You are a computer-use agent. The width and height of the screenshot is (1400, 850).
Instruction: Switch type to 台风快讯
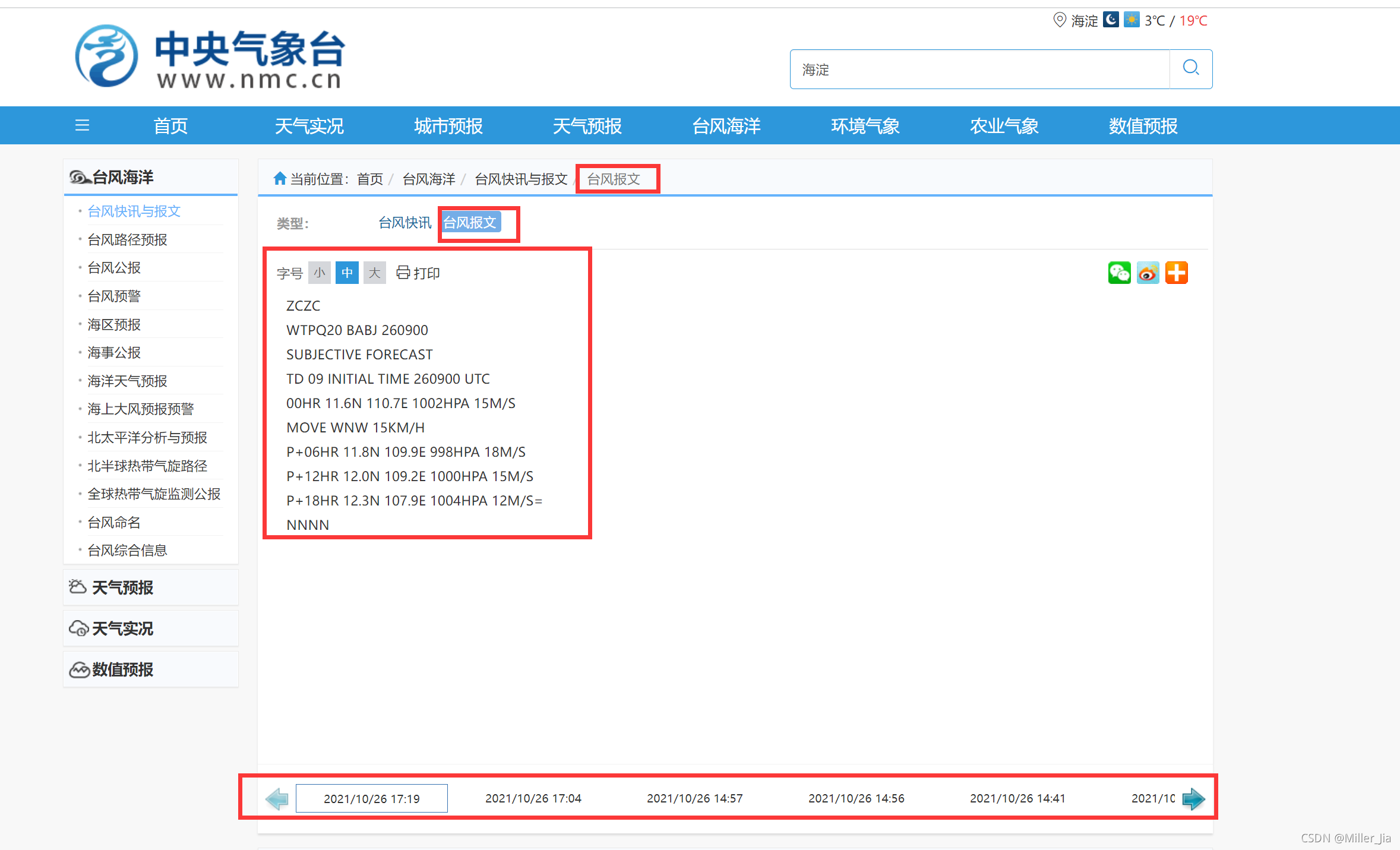click(404, 223)
